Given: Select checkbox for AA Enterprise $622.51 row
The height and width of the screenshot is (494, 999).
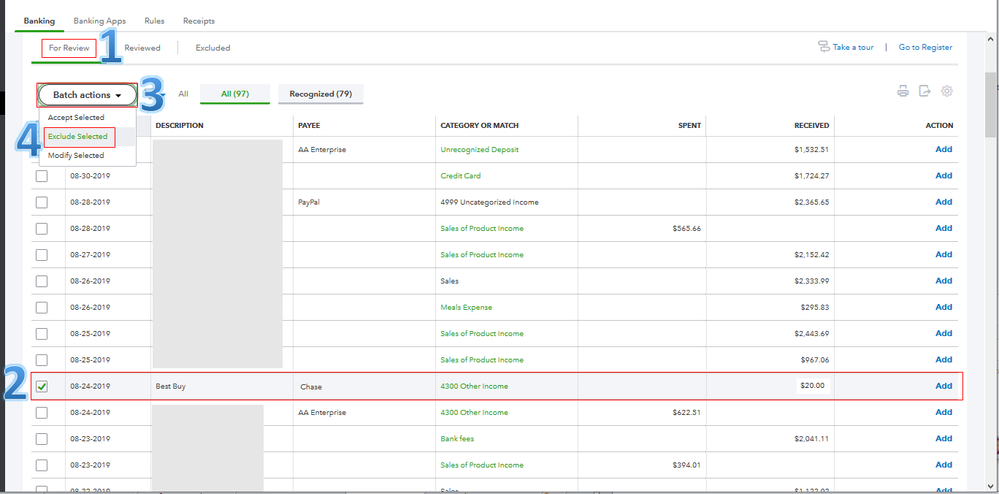Looking at the screenshot, I should pyautogui.click(x=41, y=412).
